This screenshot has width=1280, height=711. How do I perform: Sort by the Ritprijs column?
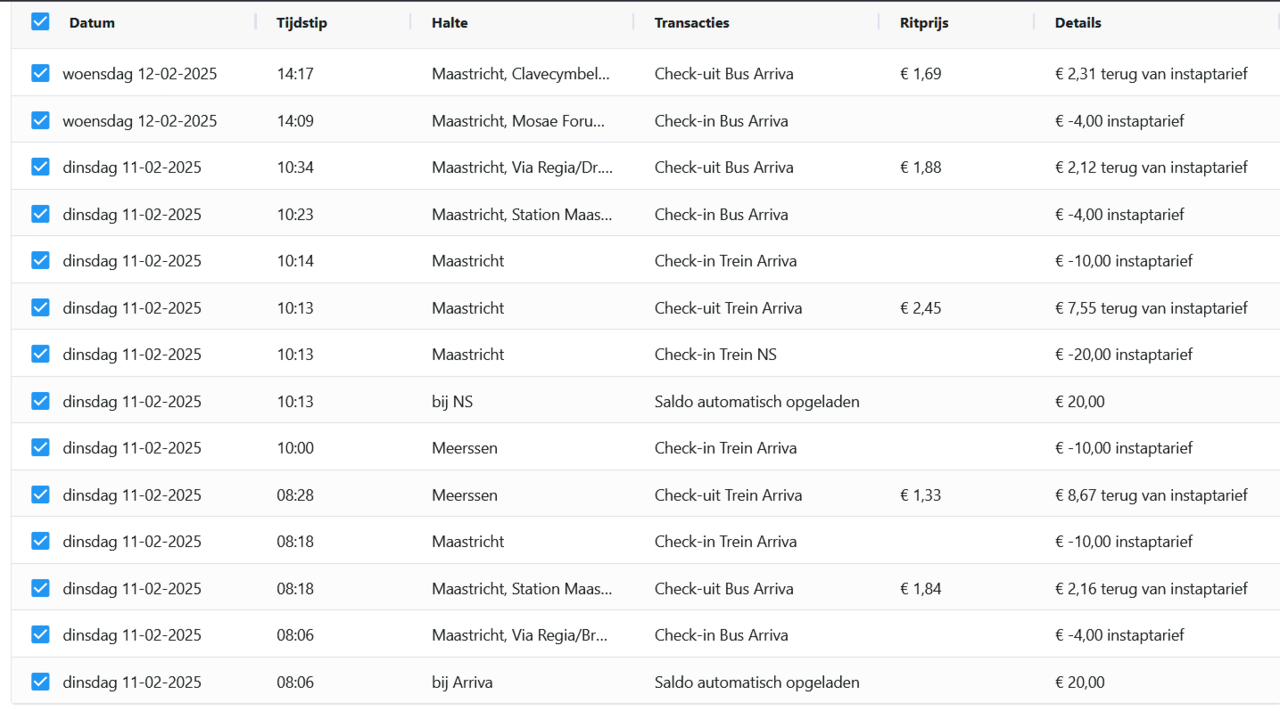922,22
